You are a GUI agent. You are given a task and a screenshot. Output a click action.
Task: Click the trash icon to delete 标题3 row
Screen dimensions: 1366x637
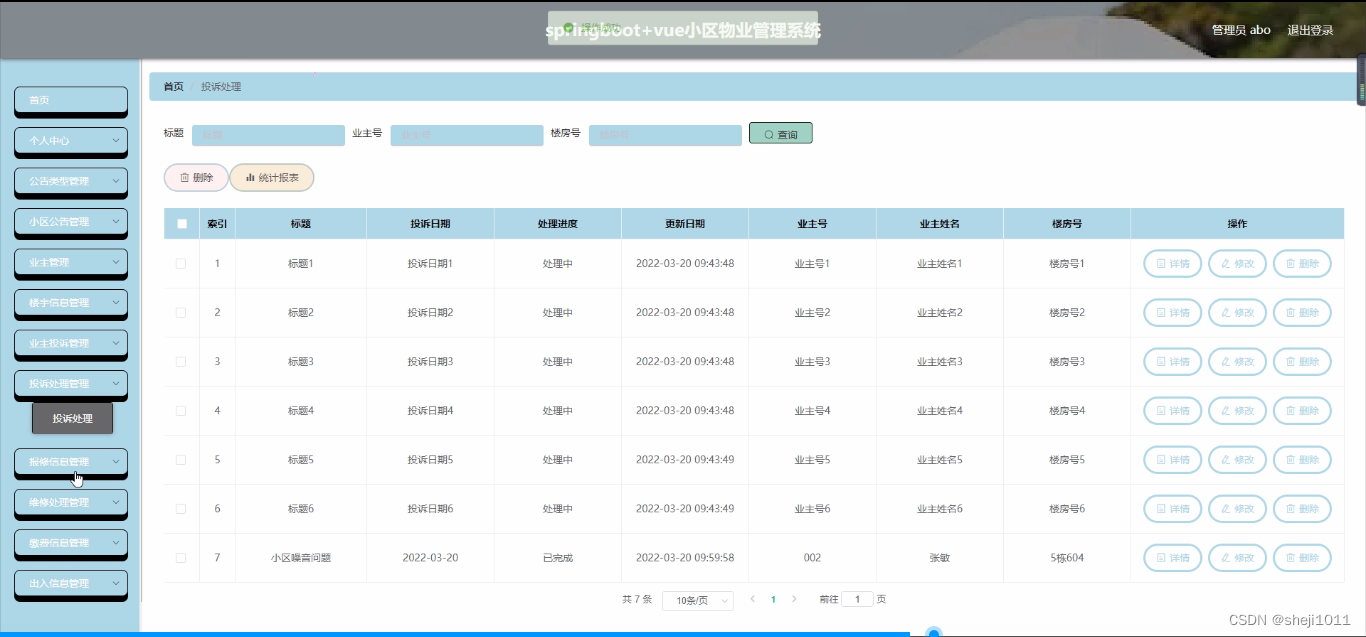pos(1291,361)
